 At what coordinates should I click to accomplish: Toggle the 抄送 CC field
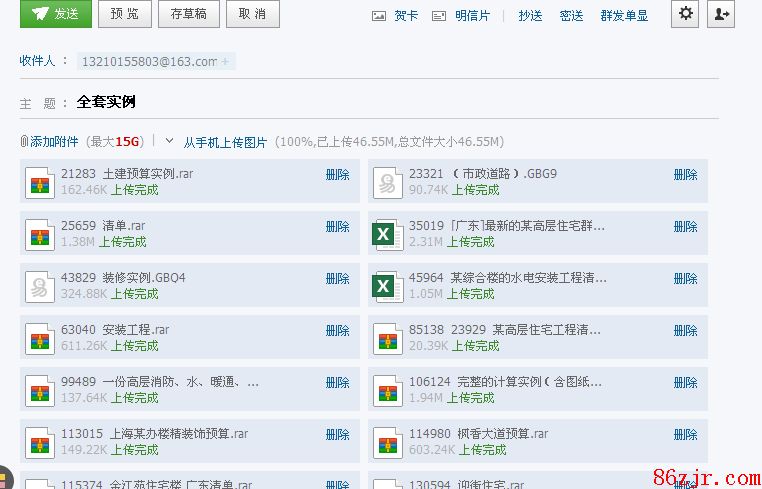point(530,16)
